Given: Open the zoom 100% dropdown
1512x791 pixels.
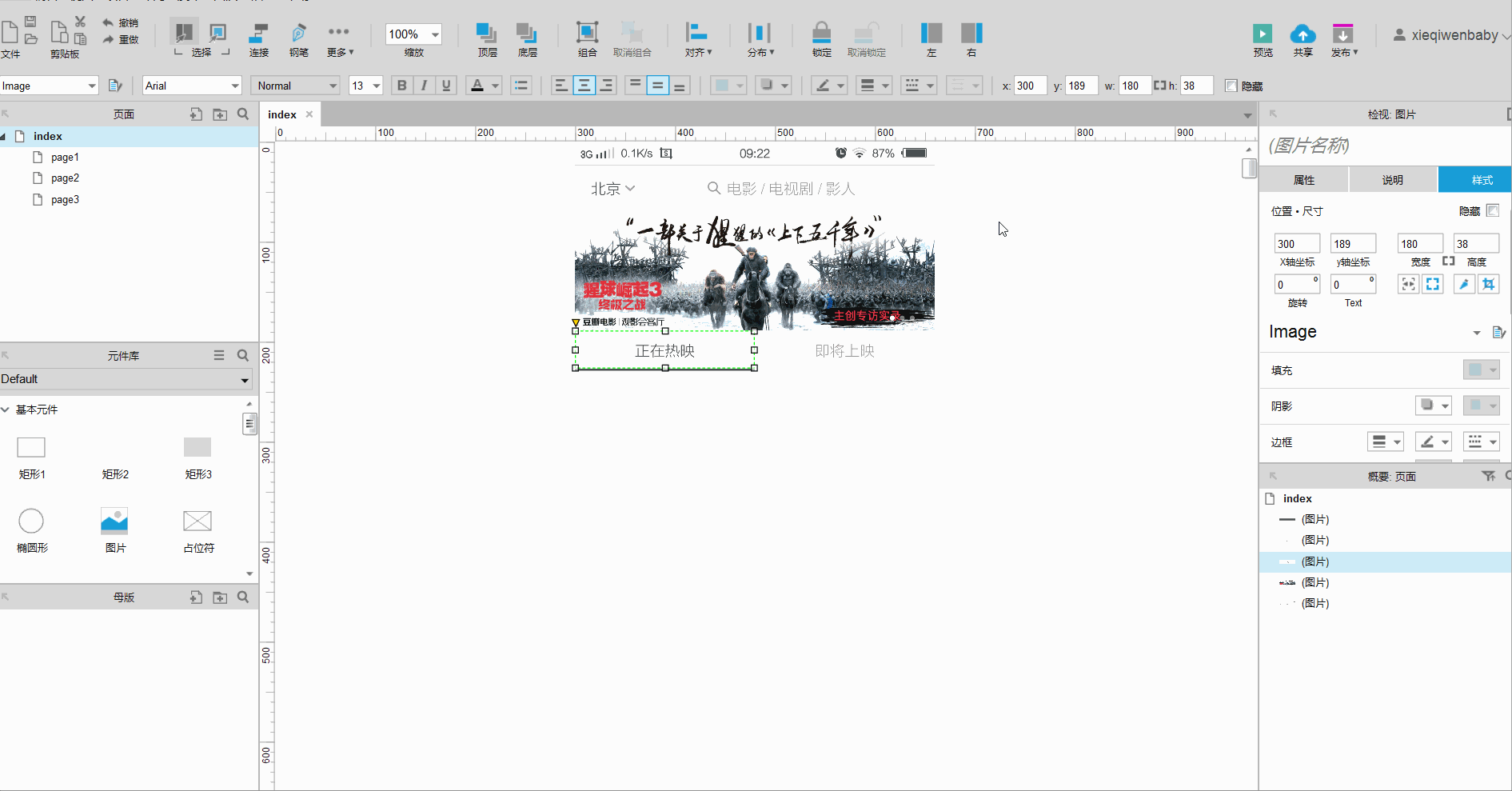Looking at the screenshot, I should click(413, 34).
